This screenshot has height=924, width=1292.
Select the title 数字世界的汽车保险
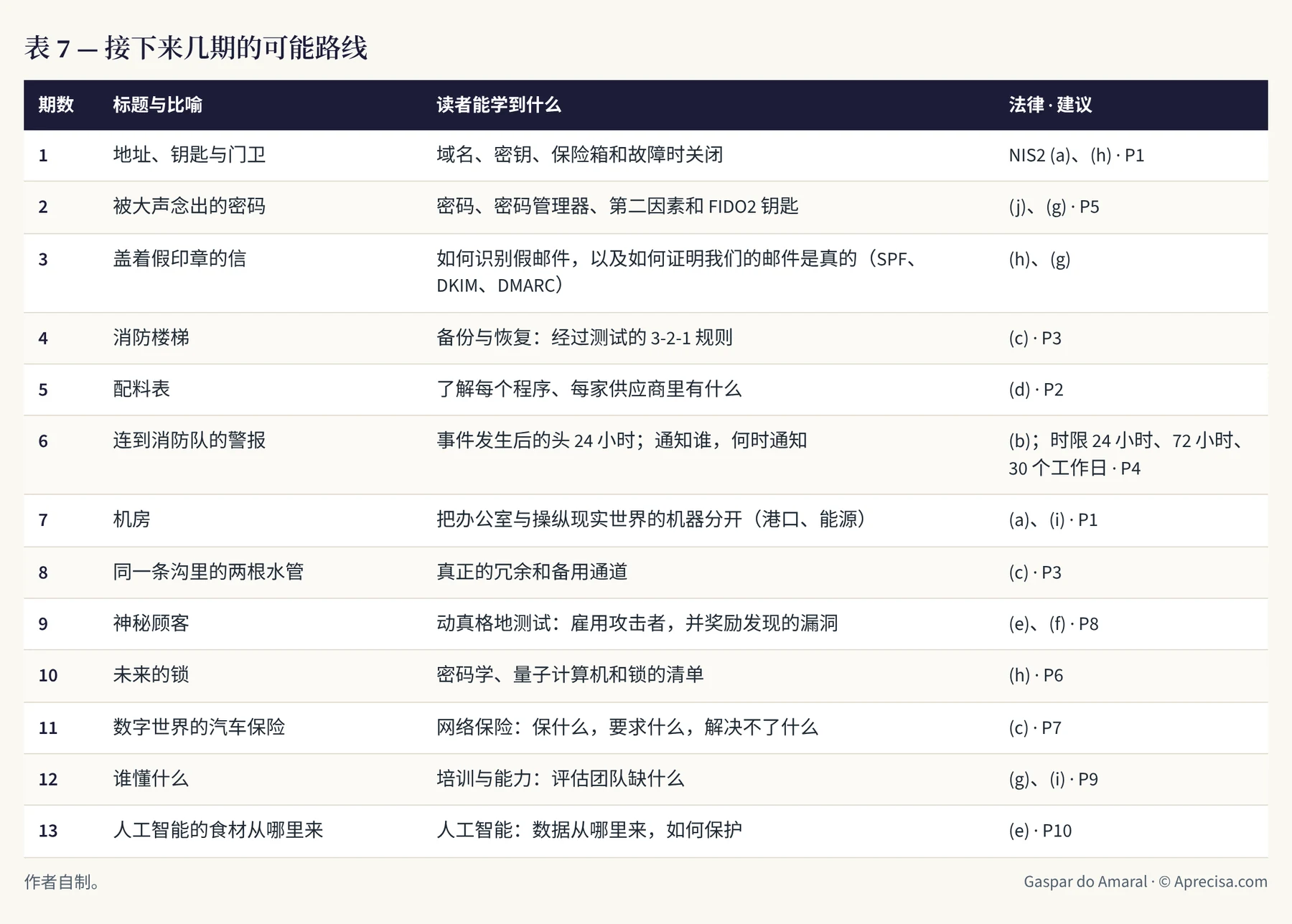199,727
